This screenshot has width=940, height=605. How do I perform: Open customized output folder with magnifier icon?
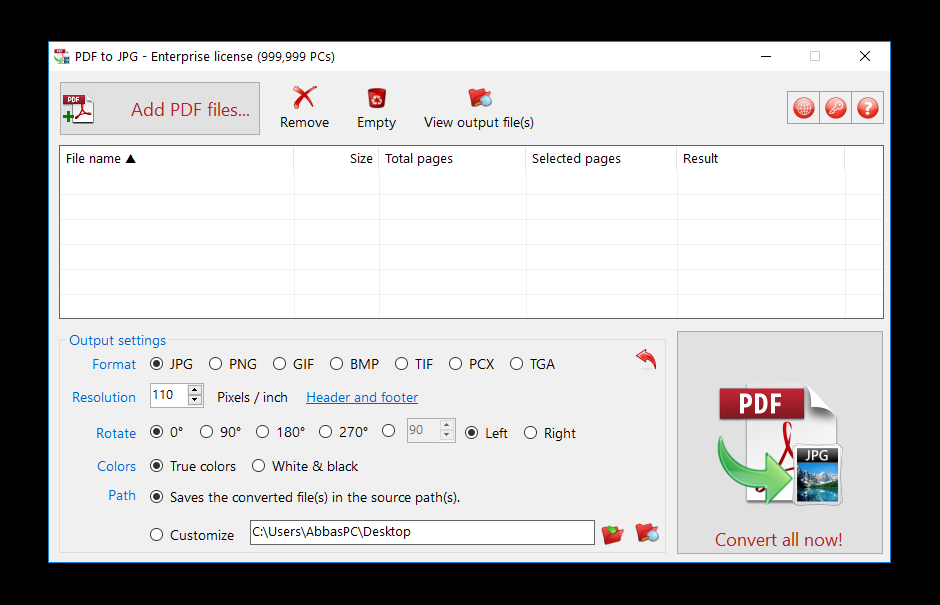(x=647, y=532)
